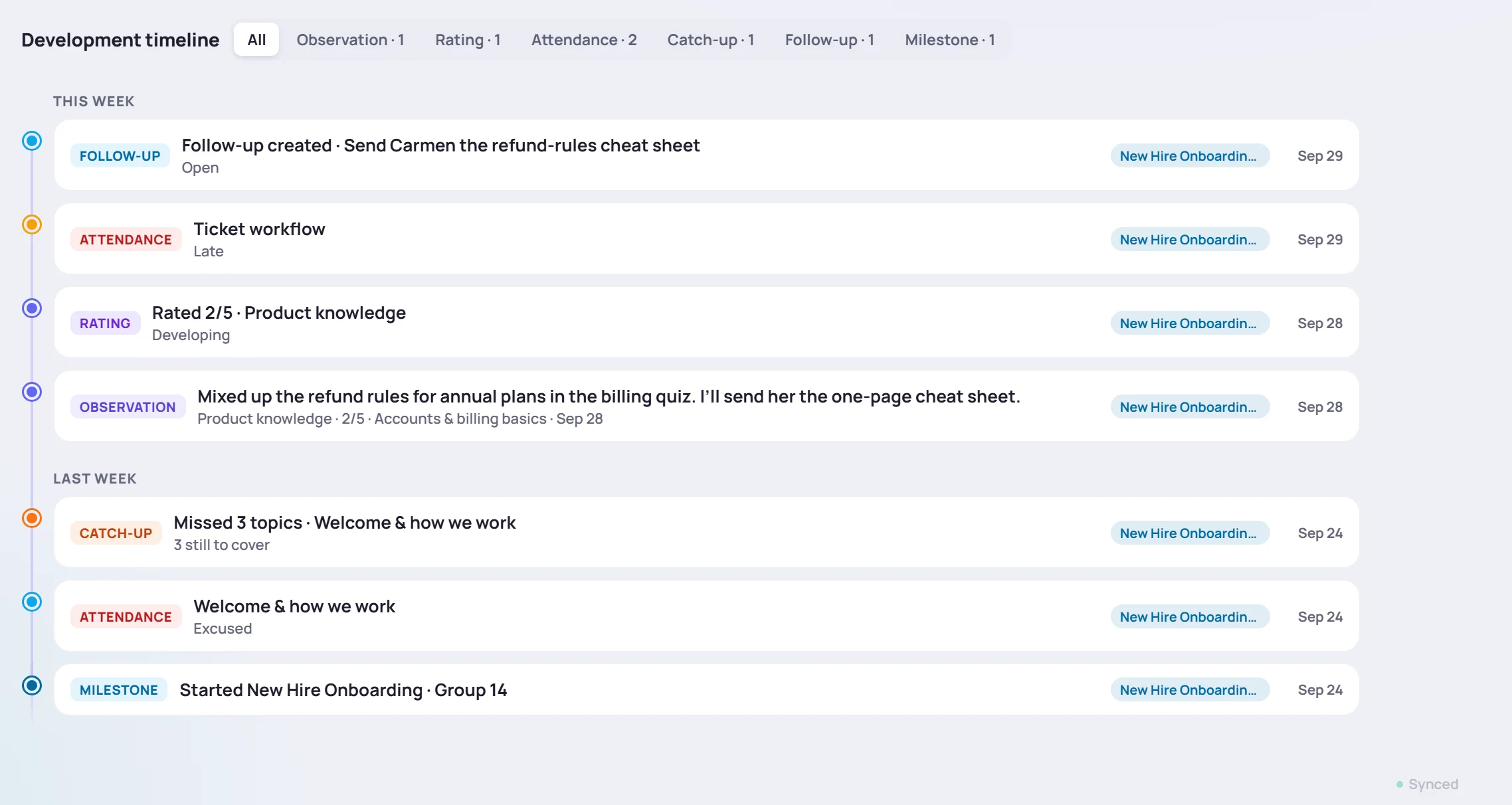This screenshot has height=805, width=1512.
Task: Click the RATING badge
Action: (105, 323)
